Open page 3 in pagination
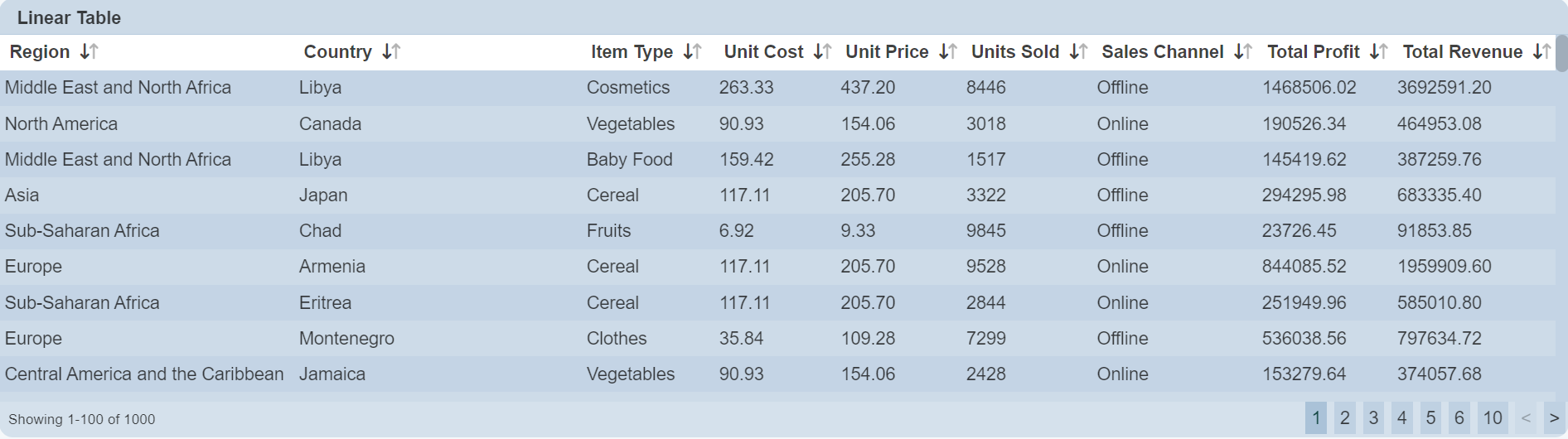This screenshot has width=1568, height=439. click(1373, 417)
